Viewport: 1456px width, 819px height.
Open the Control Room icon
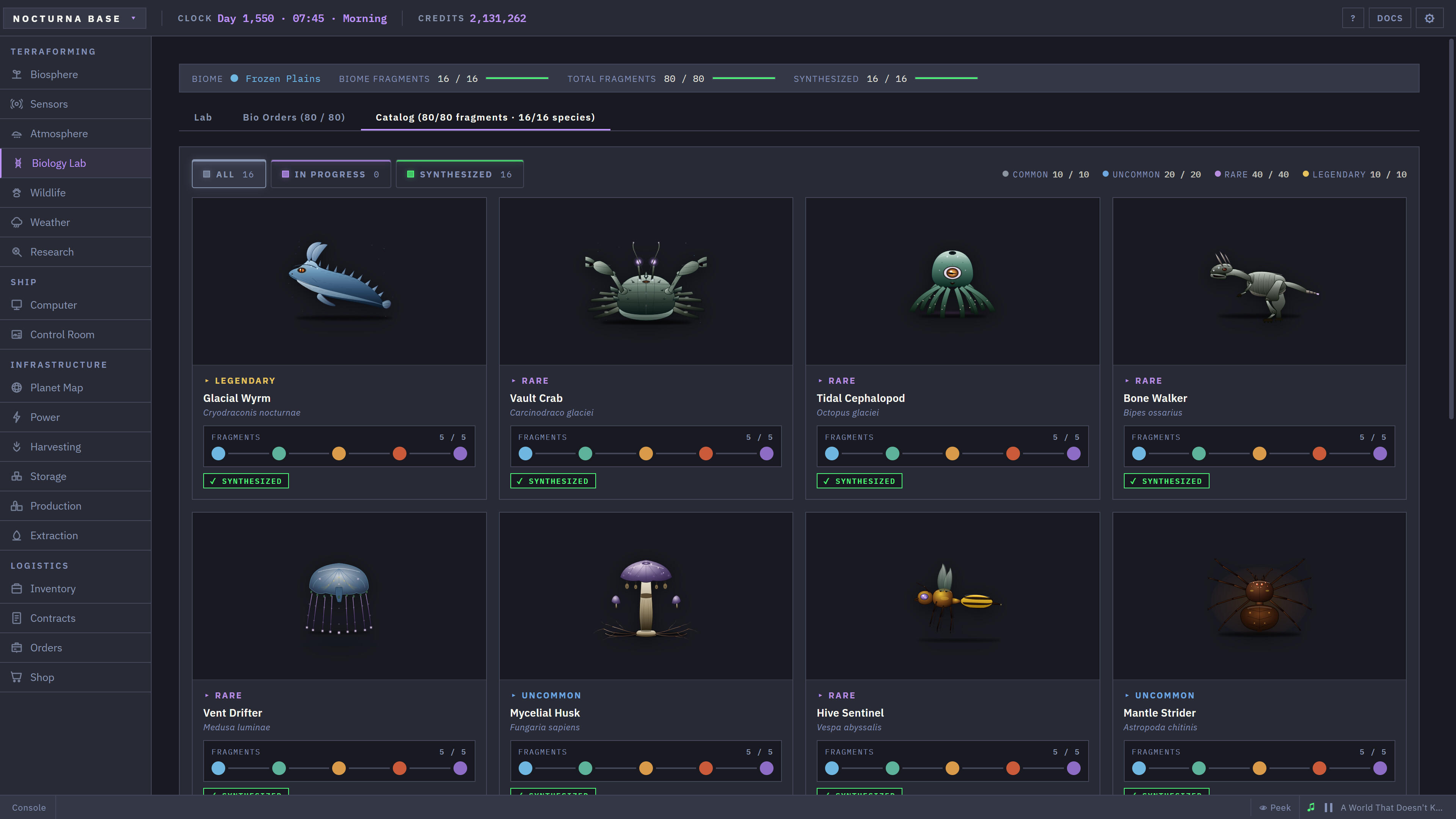click(17, 334)
